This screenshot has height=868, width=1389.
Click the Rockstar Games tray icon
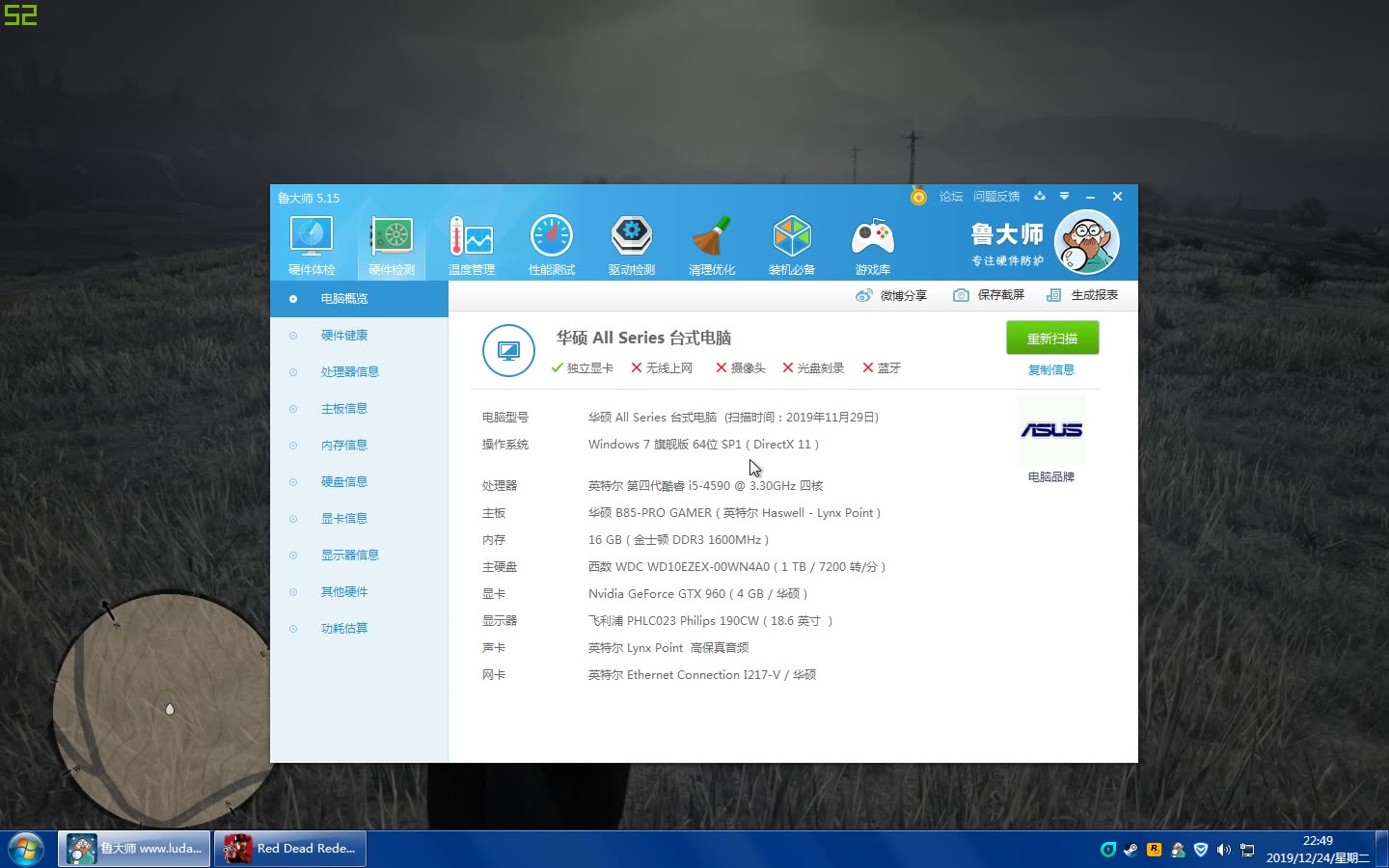1154,850
